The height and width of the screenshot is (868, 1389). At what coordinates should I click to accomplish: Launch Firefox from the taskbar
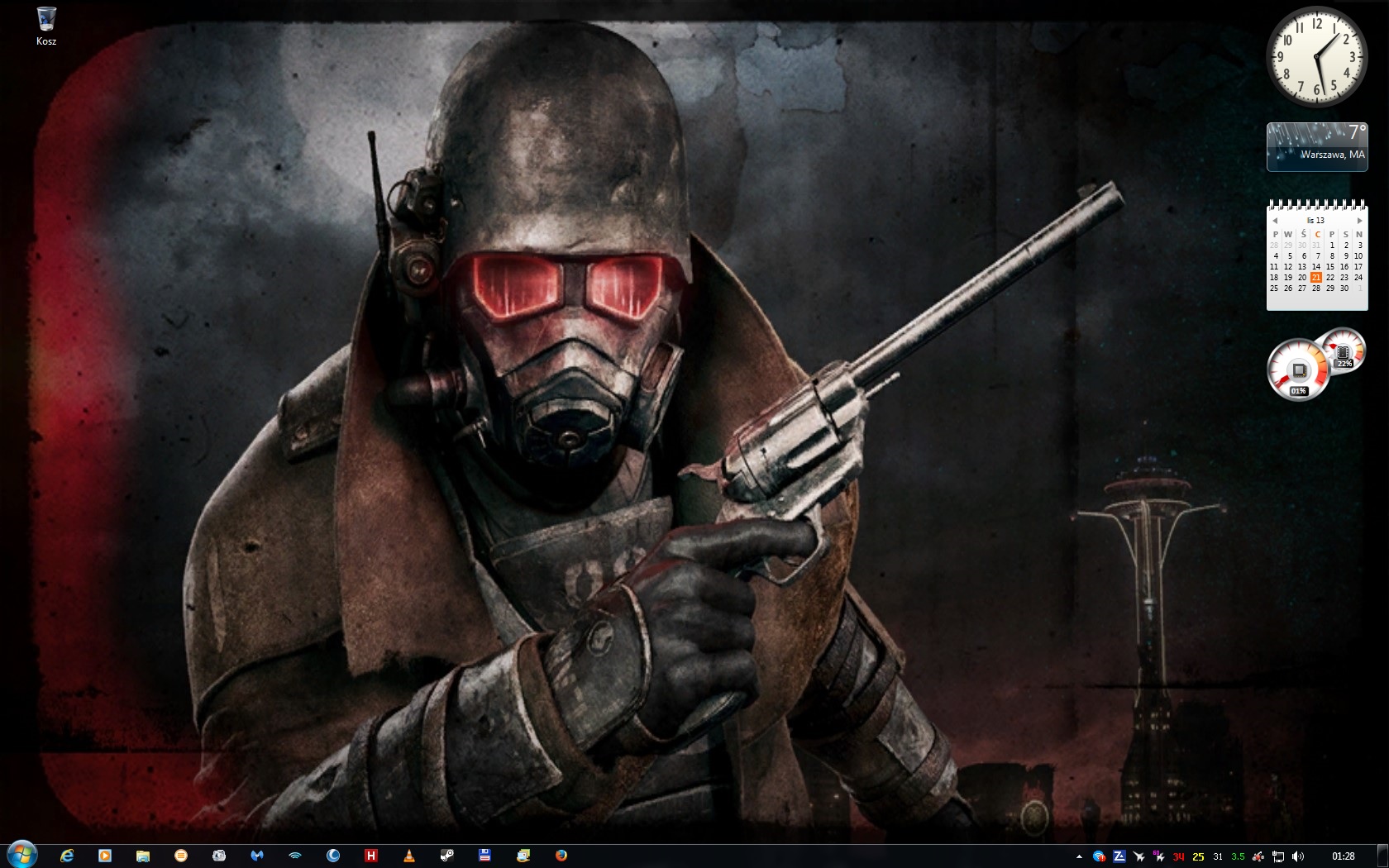pyautogui.click(x=561, y=856)
